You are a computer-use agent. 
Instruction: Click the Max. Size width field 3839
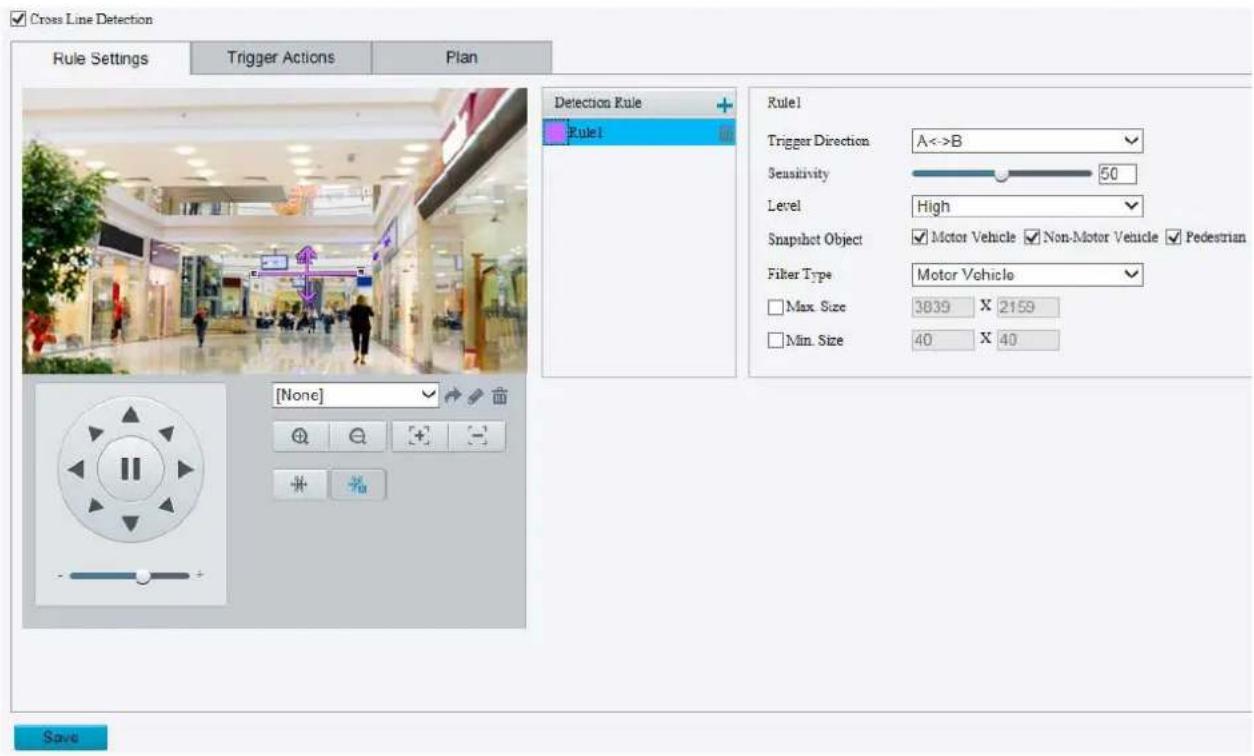coord(942,307)
